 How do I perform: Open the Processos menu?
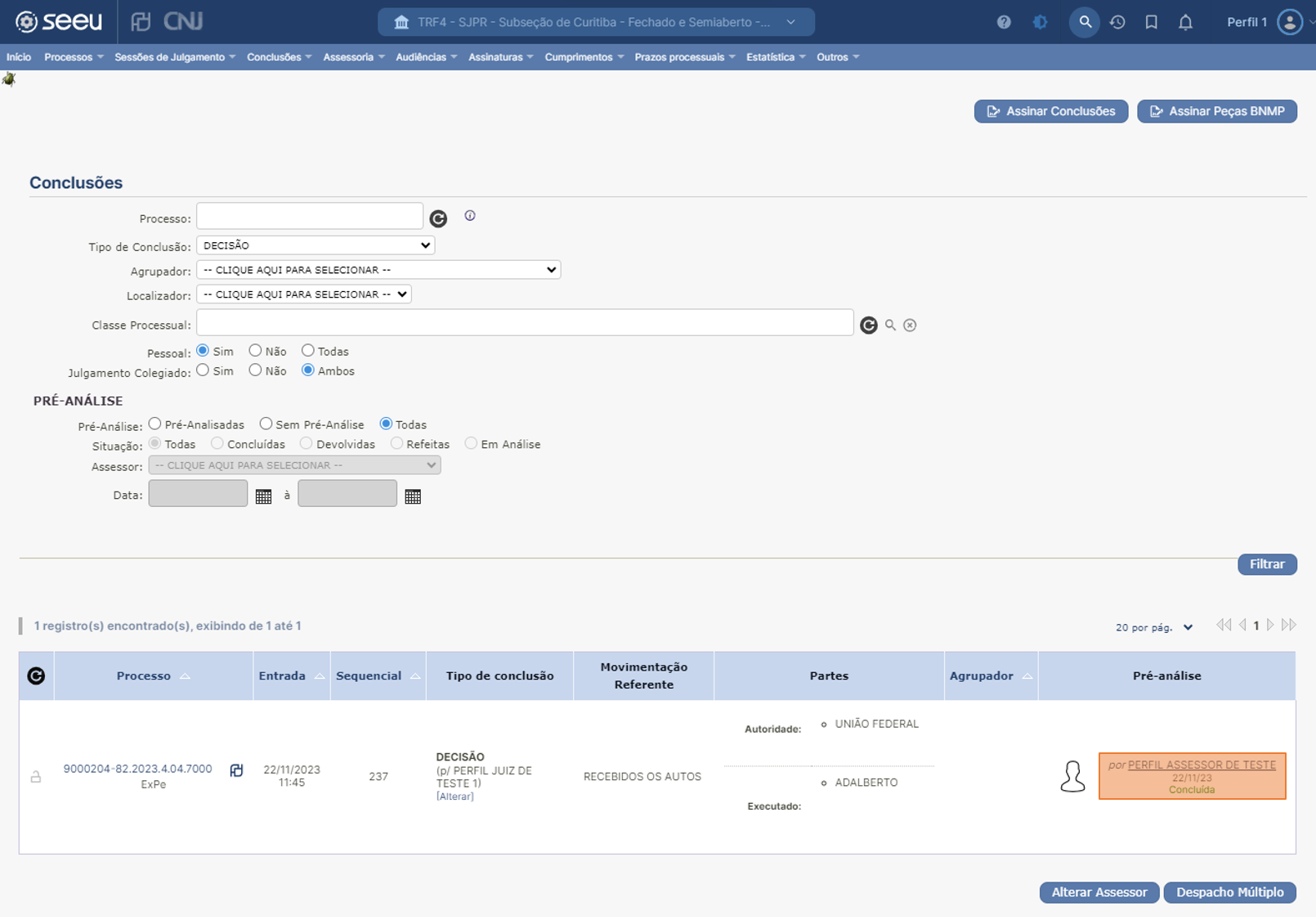click(74, 57)
